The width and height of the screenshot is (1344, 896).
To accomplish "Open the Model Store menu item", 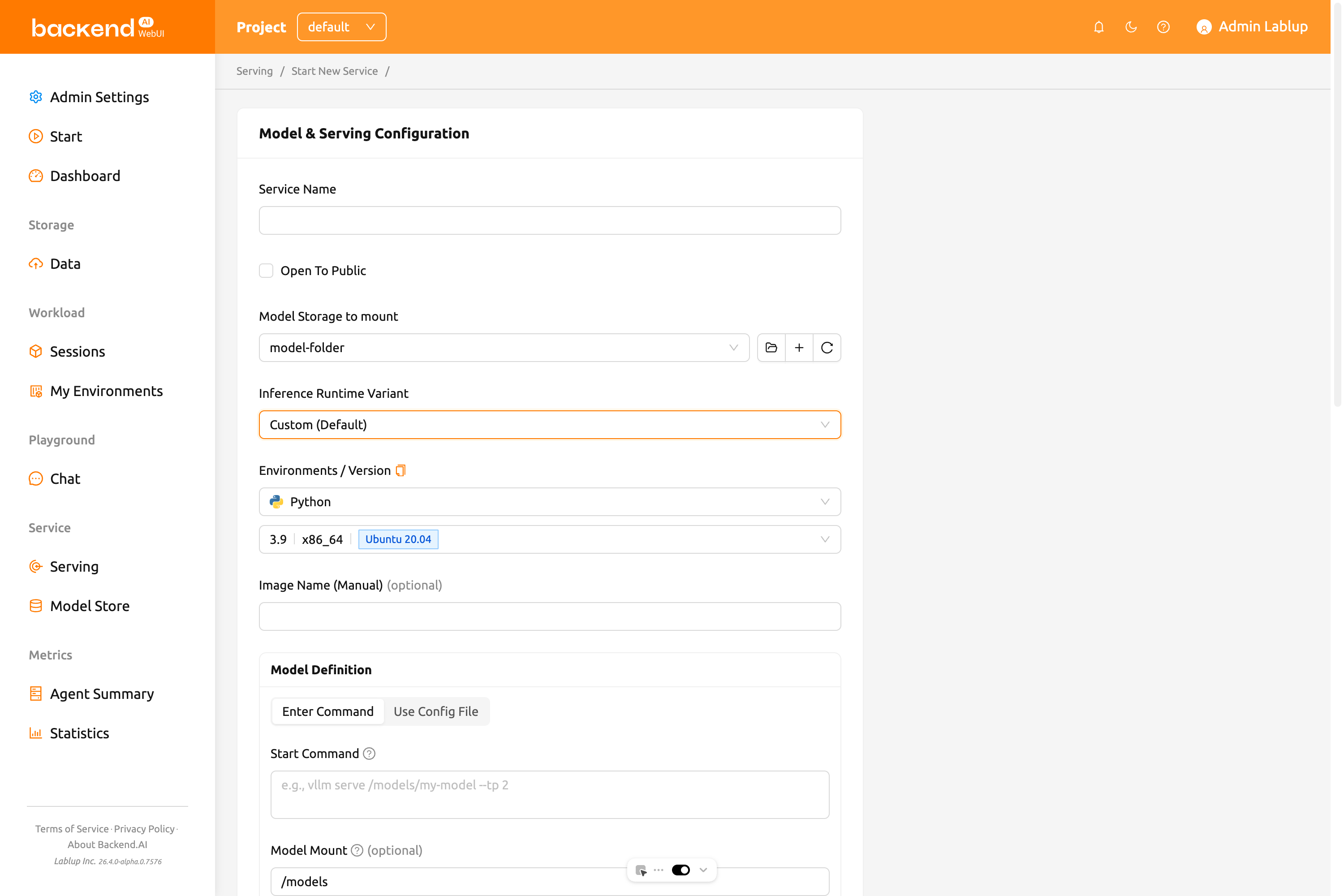I will tap(90, 606).
